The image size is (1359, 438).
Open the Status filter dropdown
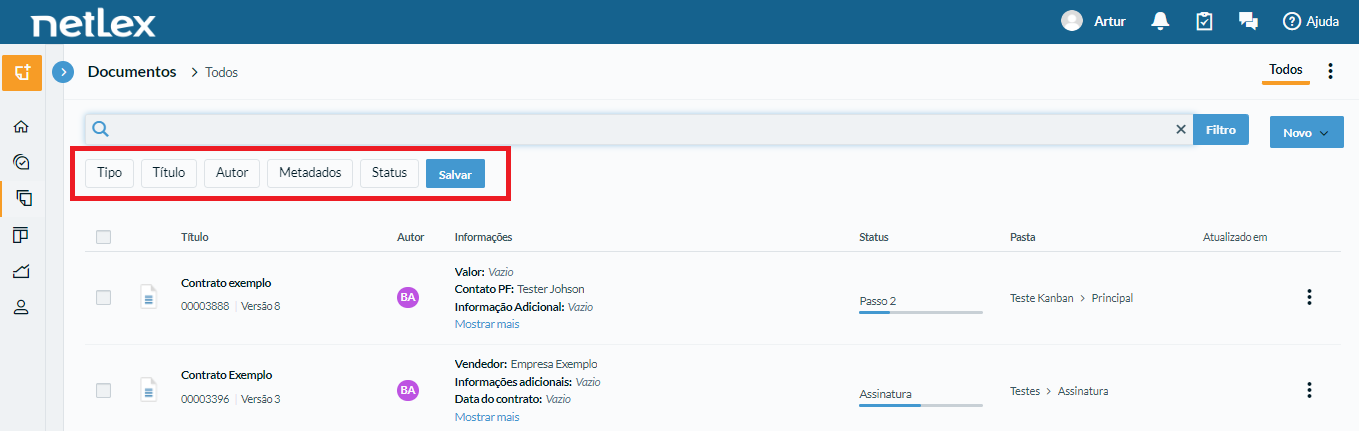(x=389, y=173)
